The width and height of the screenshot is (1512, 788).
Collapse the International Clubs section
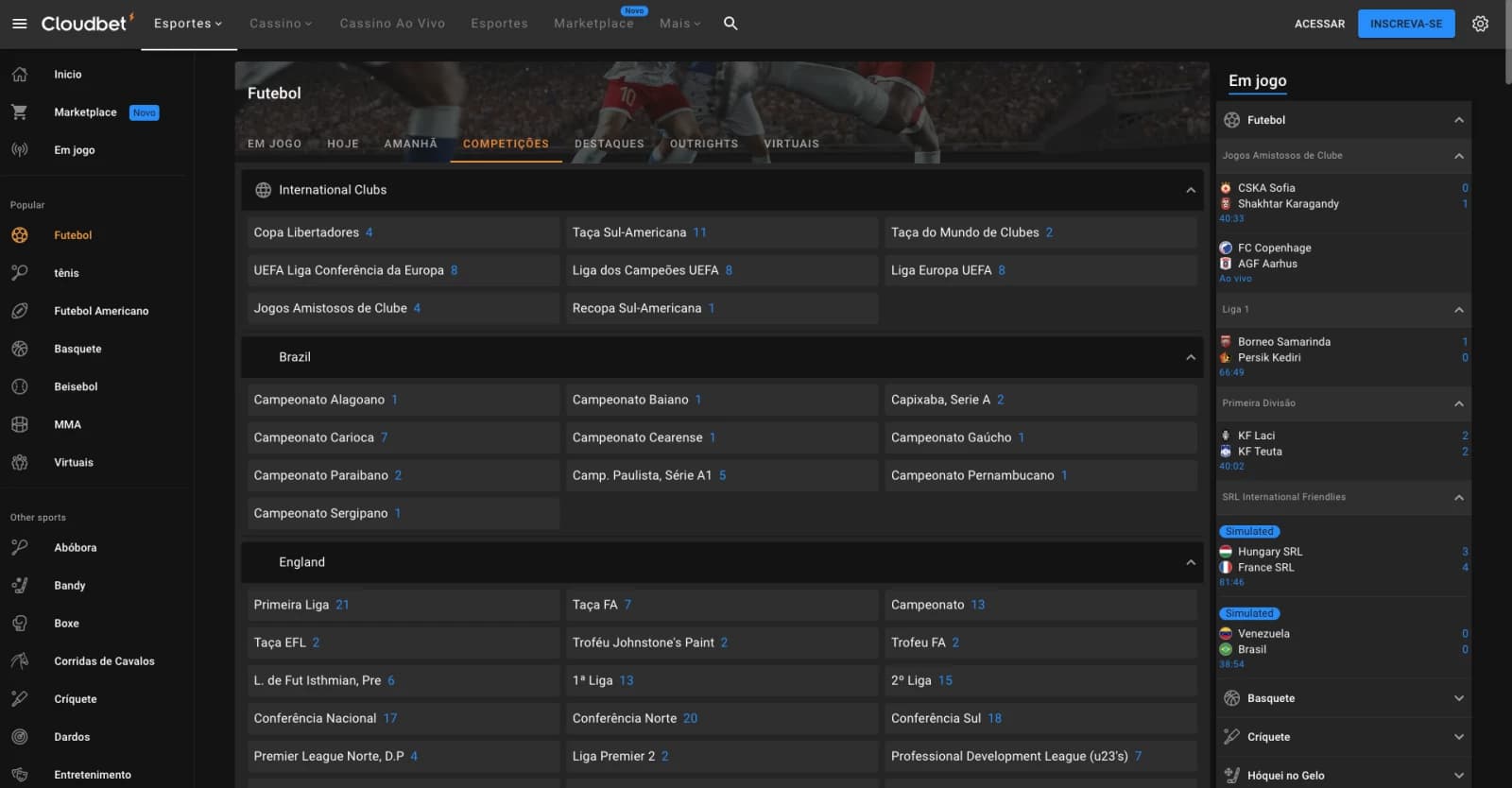click(x=1191, y=190)
